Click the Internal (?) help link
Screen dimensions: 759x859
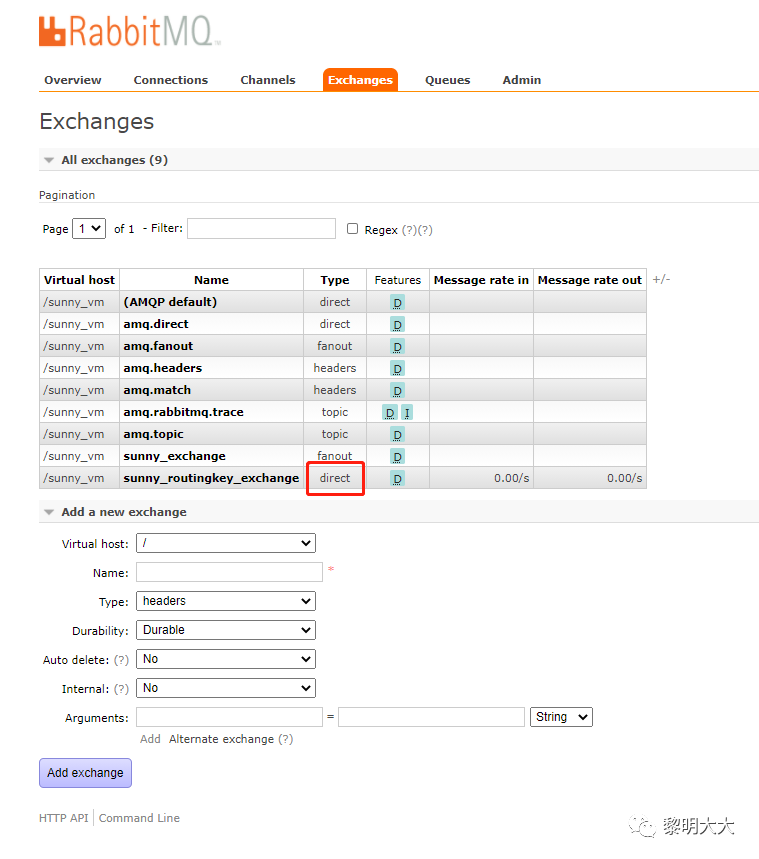[x=121, y=689]
